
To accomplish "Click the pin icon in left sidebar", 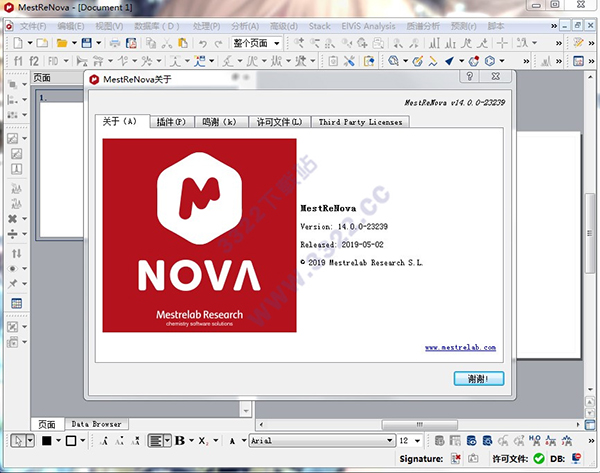I will pos(13,284).
